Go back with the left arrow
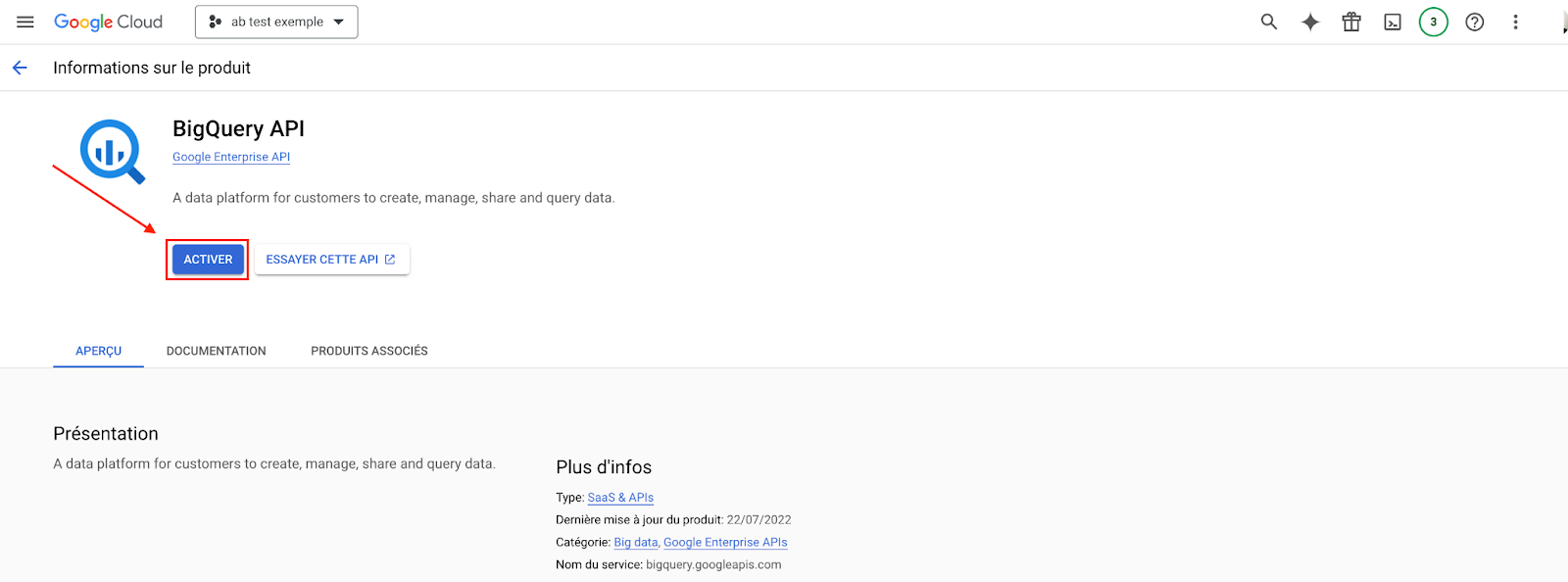 20,68
